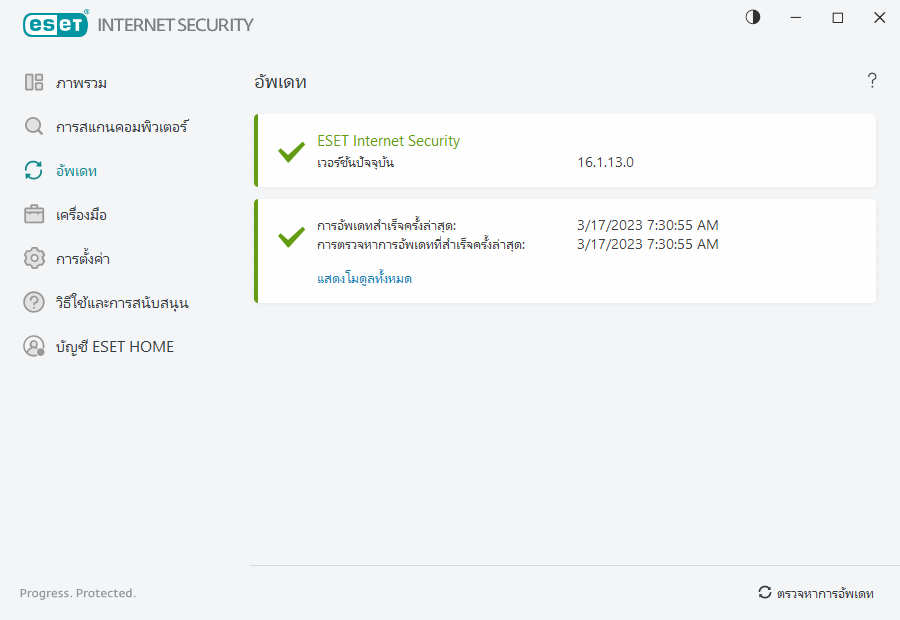Click the green checkmark in last update card

point(291,237)
